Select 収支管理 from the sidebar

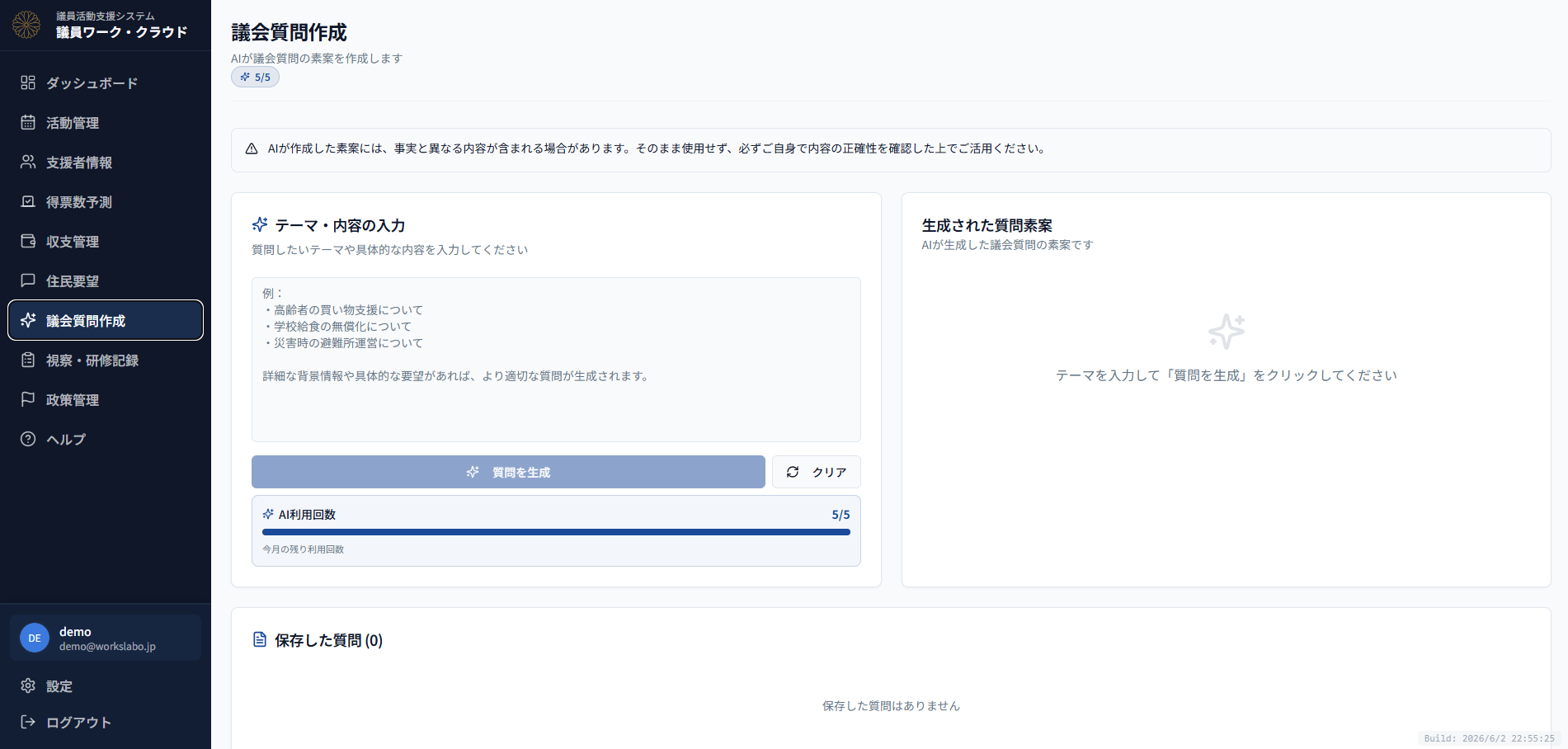point(106,241)
